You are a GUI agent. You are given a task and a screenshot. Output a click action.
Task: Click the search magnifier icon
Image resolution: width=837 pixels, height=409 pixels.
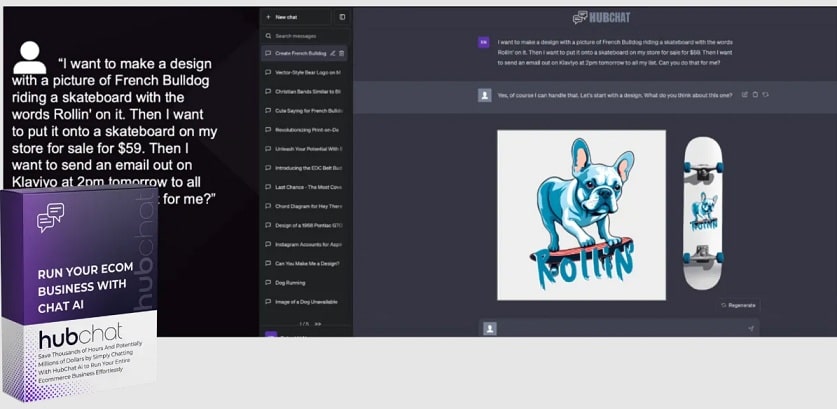[269, 36]
